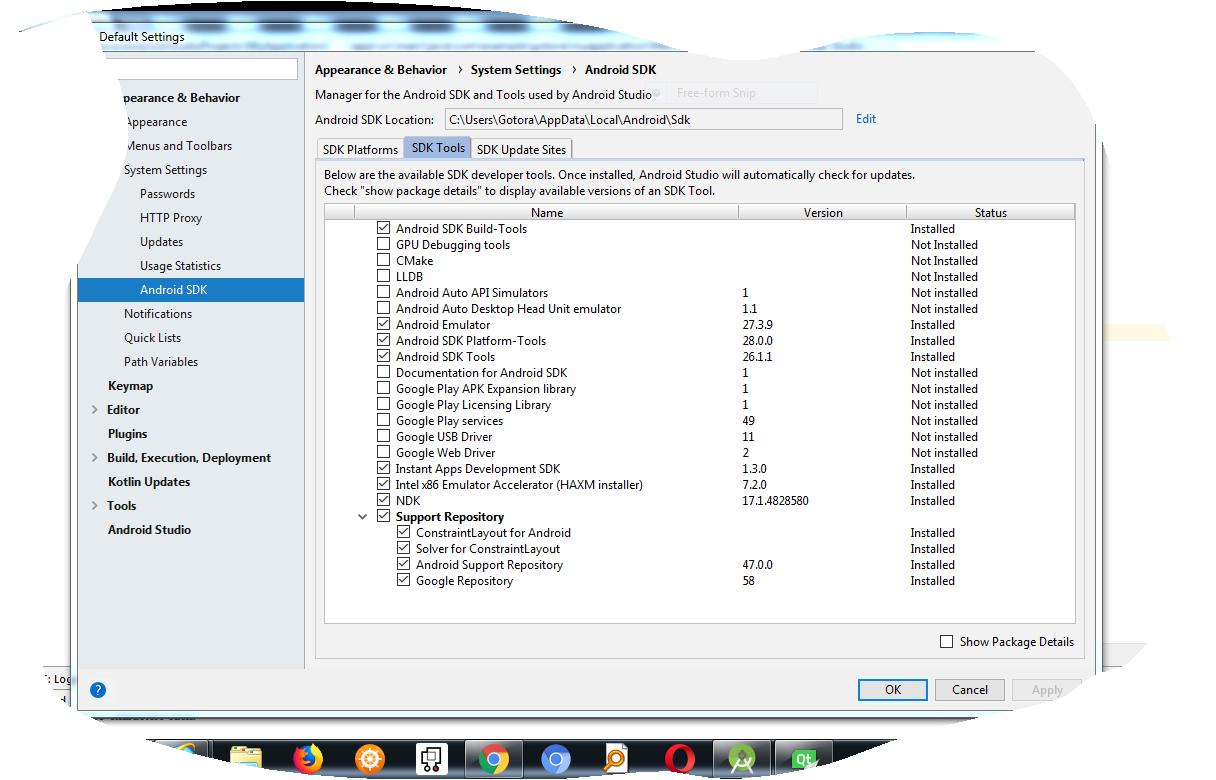Click the blue Chromium icon in the taskbar
1216x780 pixels.
[556, 761]
